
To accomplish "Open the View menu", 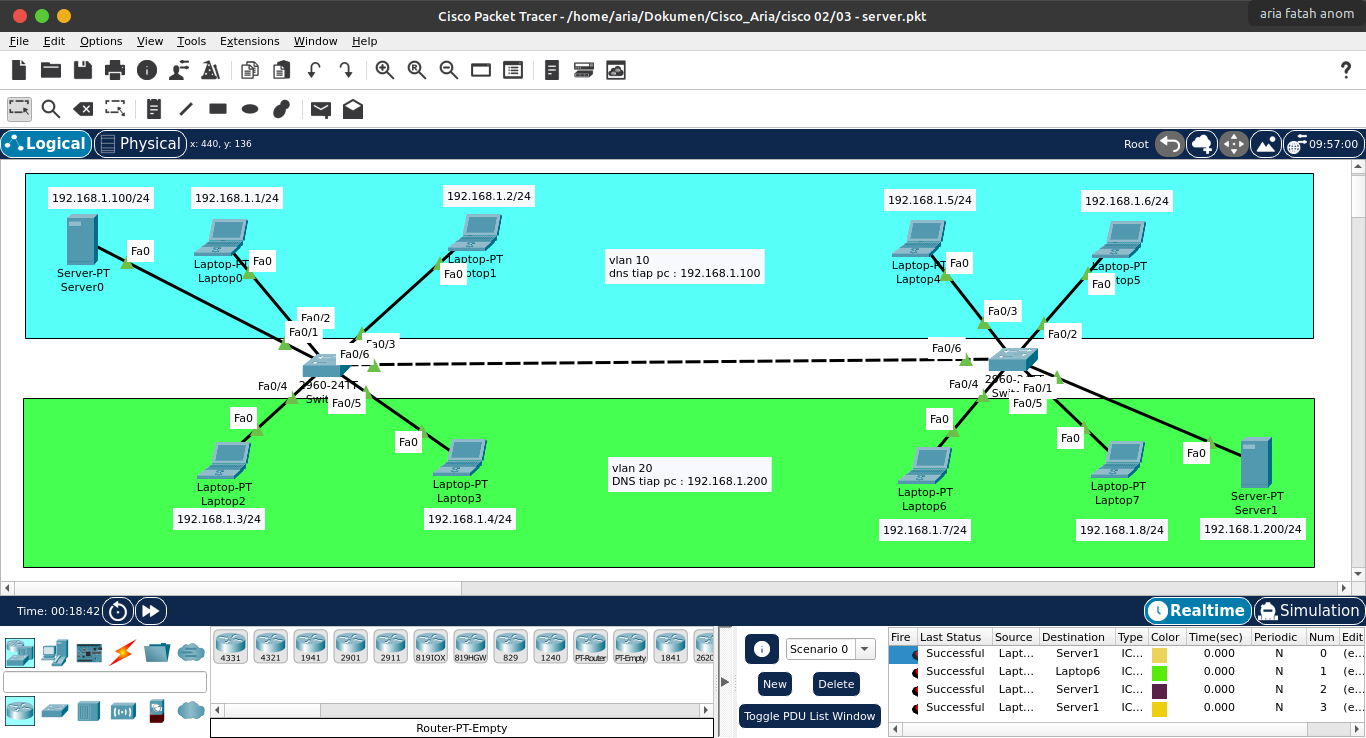I will (150, 41).
